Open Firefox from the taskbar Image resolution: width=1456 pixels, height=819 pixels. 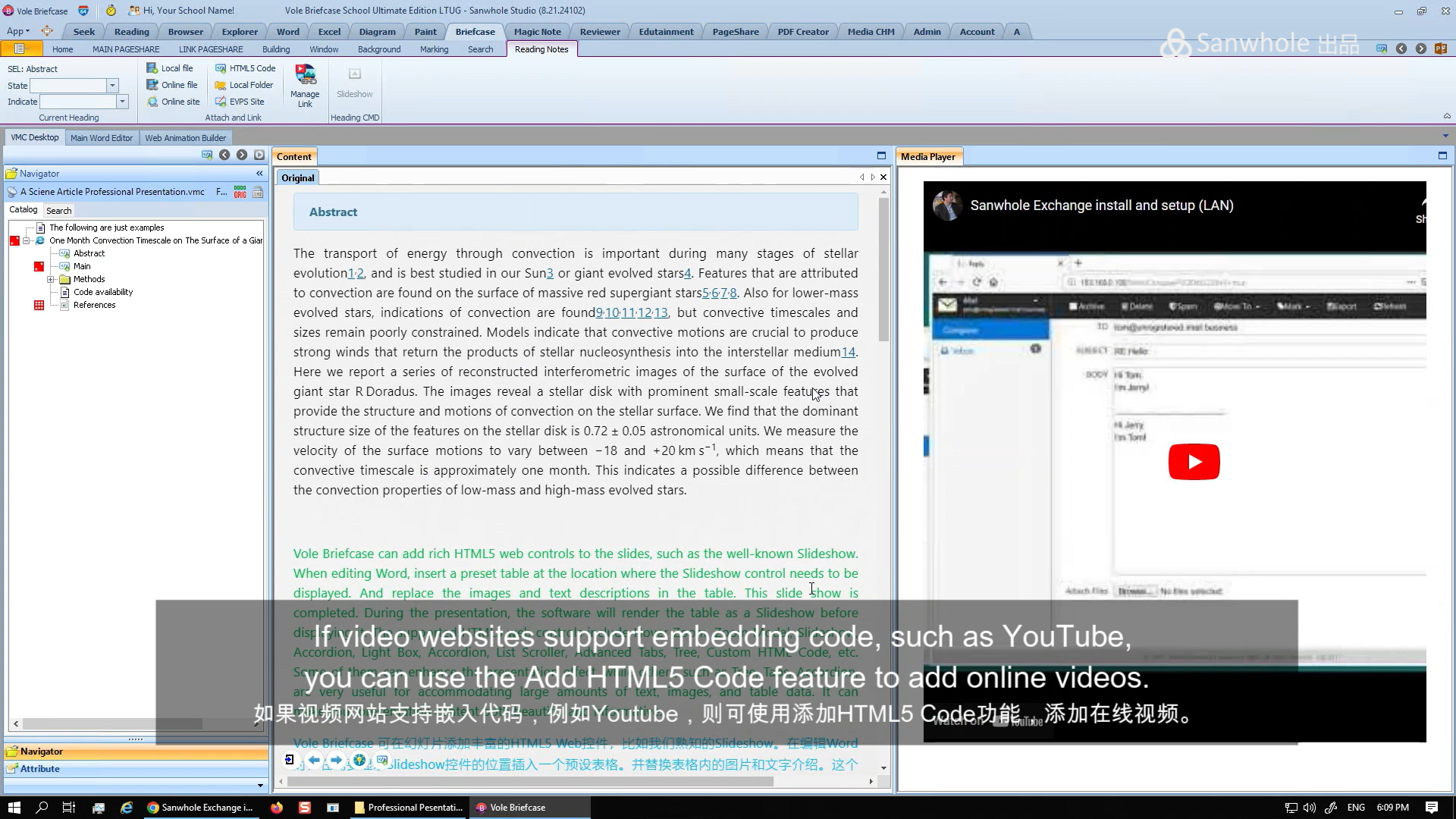(276, 808)
